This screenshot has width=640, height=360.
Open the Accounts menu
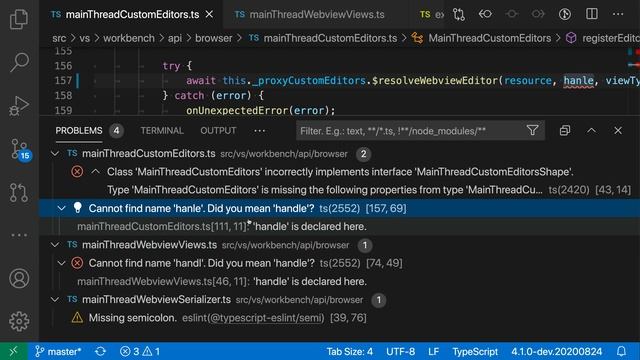pyautogui.click(x=19, y=278)
